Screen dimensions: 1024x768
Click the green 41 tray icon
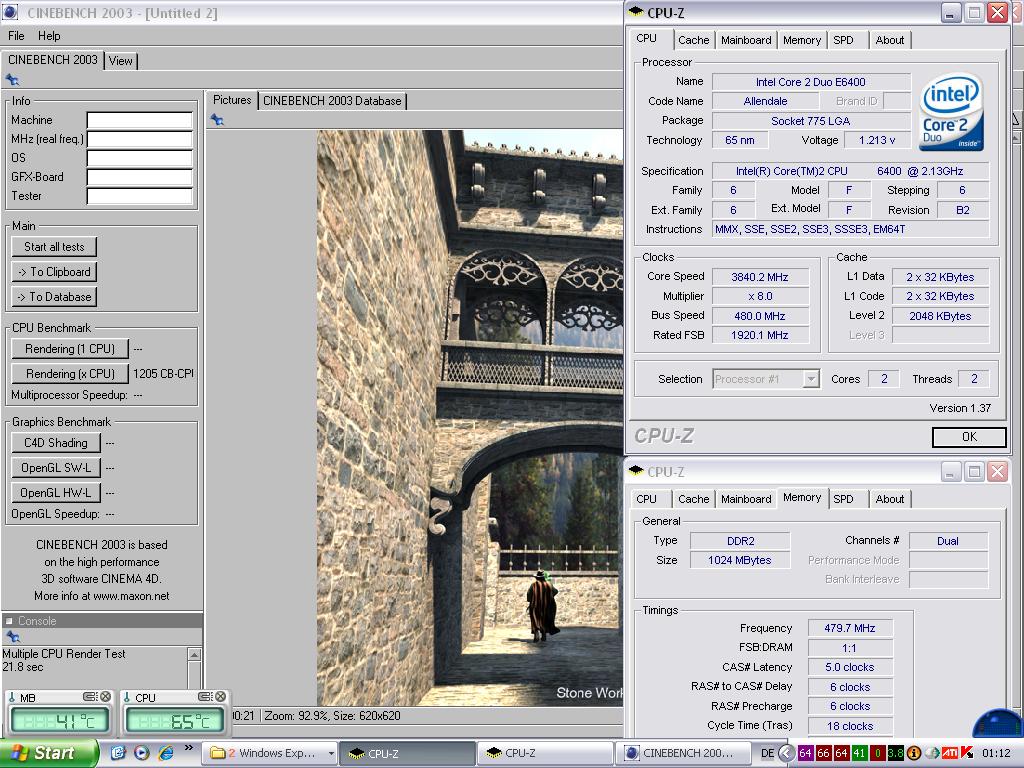(x=859, y=753)
